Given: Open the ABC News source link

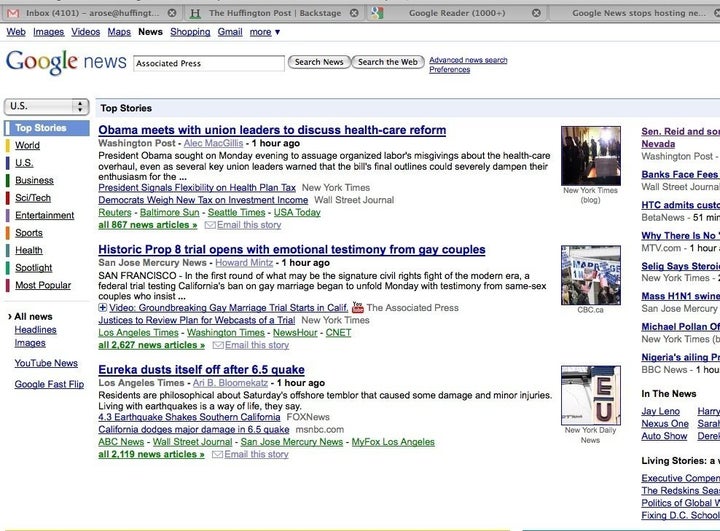Looking at the screenshot, I should pos(121,442).
